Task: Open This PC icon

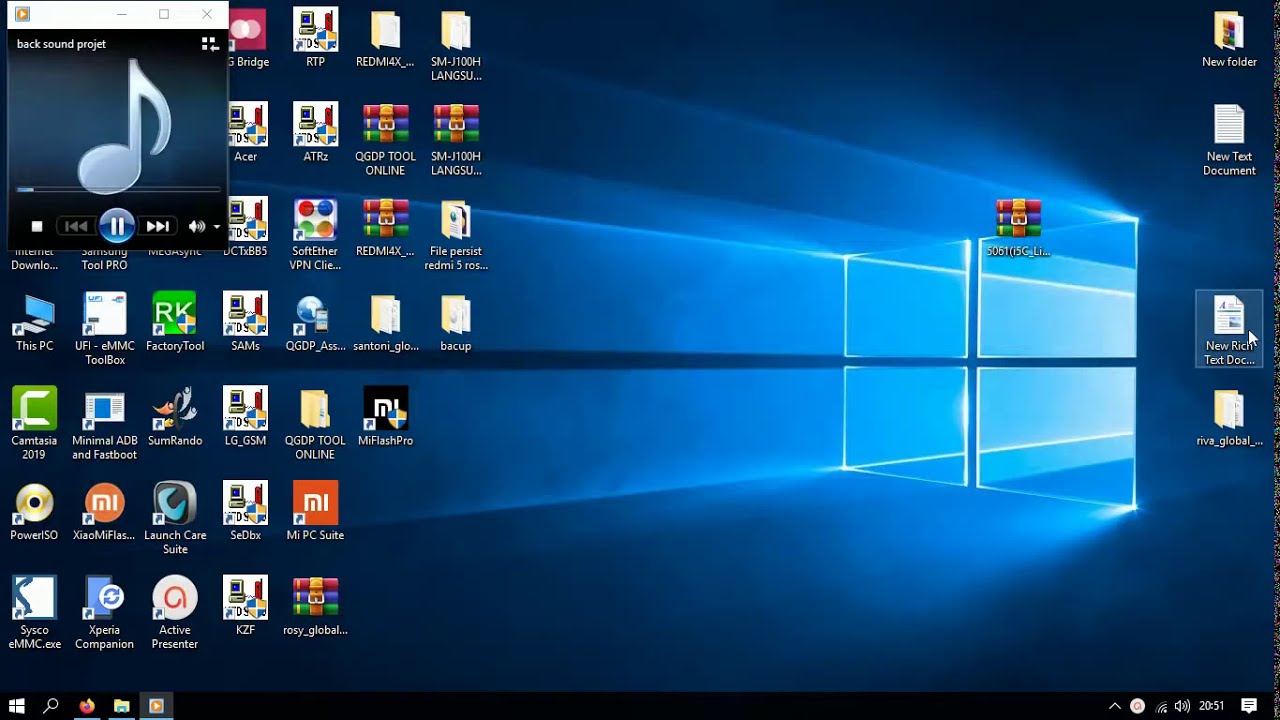Action: (34, 323)
